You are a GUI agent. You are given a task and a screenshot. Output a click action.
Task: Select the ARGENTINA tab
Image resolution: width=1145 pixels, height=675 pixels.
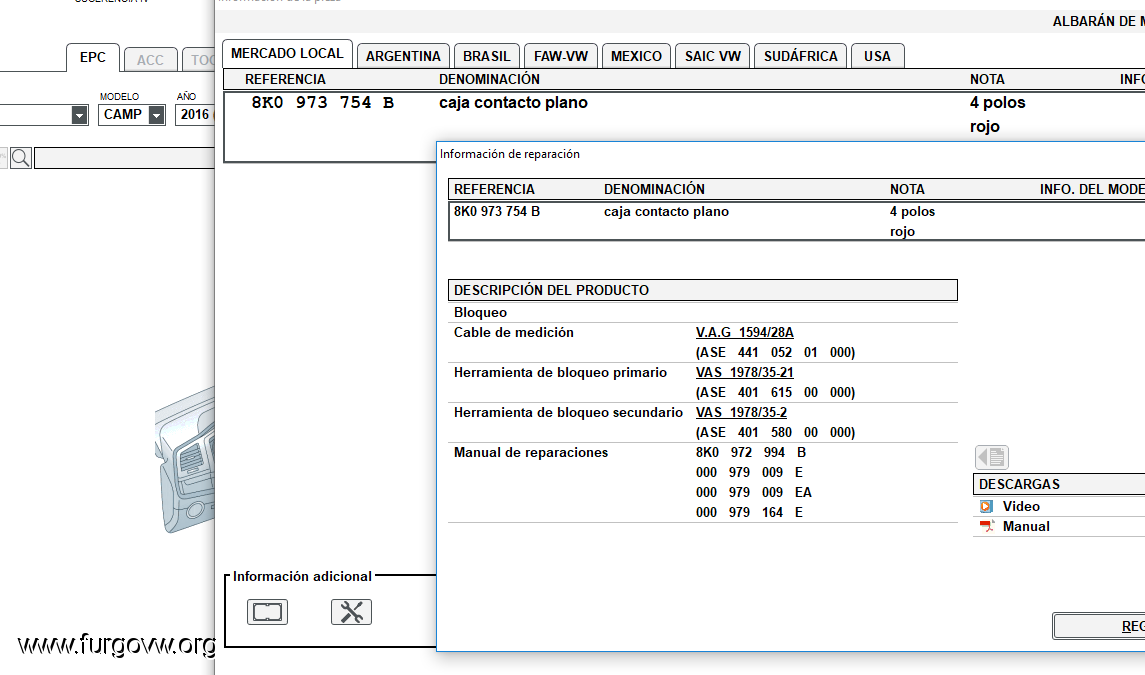point(403,56)
